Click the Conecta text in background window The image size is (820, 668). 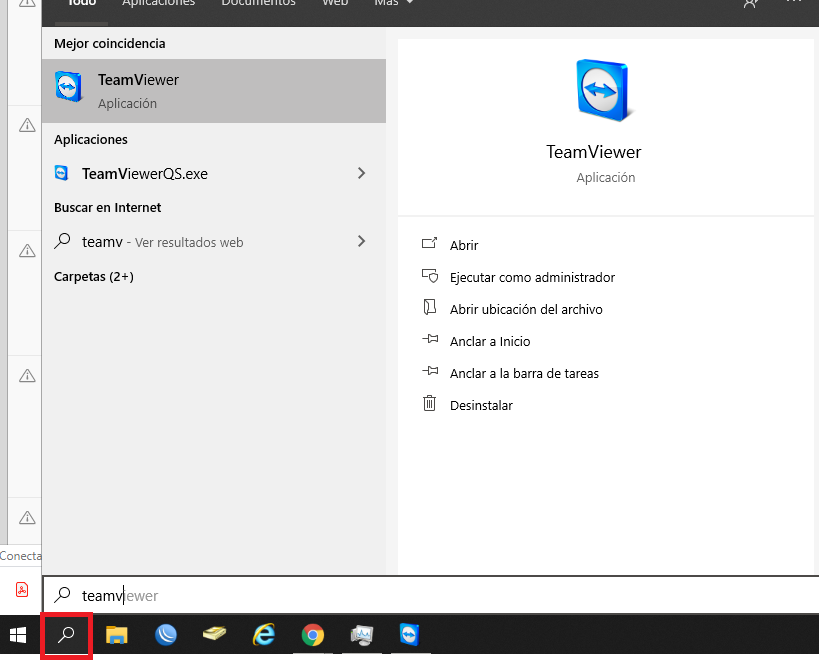(x=20, y=556)
